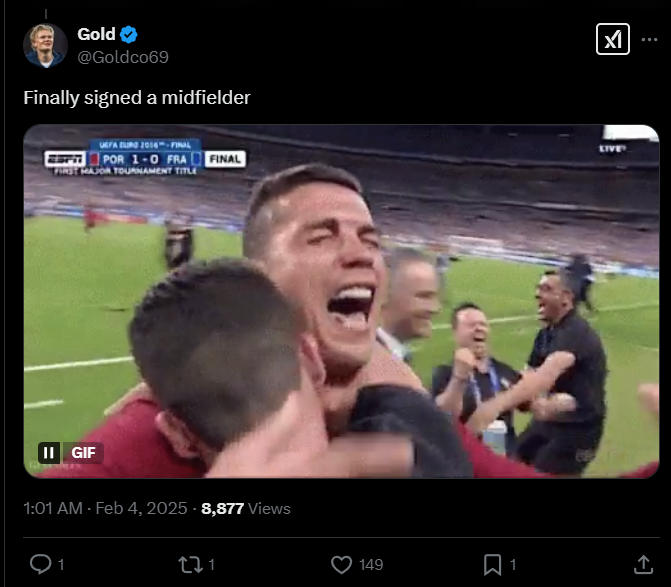671x587 pixels.
Task: Click the display name Gold
Action: pyautogui.click(x=96, y=35)
